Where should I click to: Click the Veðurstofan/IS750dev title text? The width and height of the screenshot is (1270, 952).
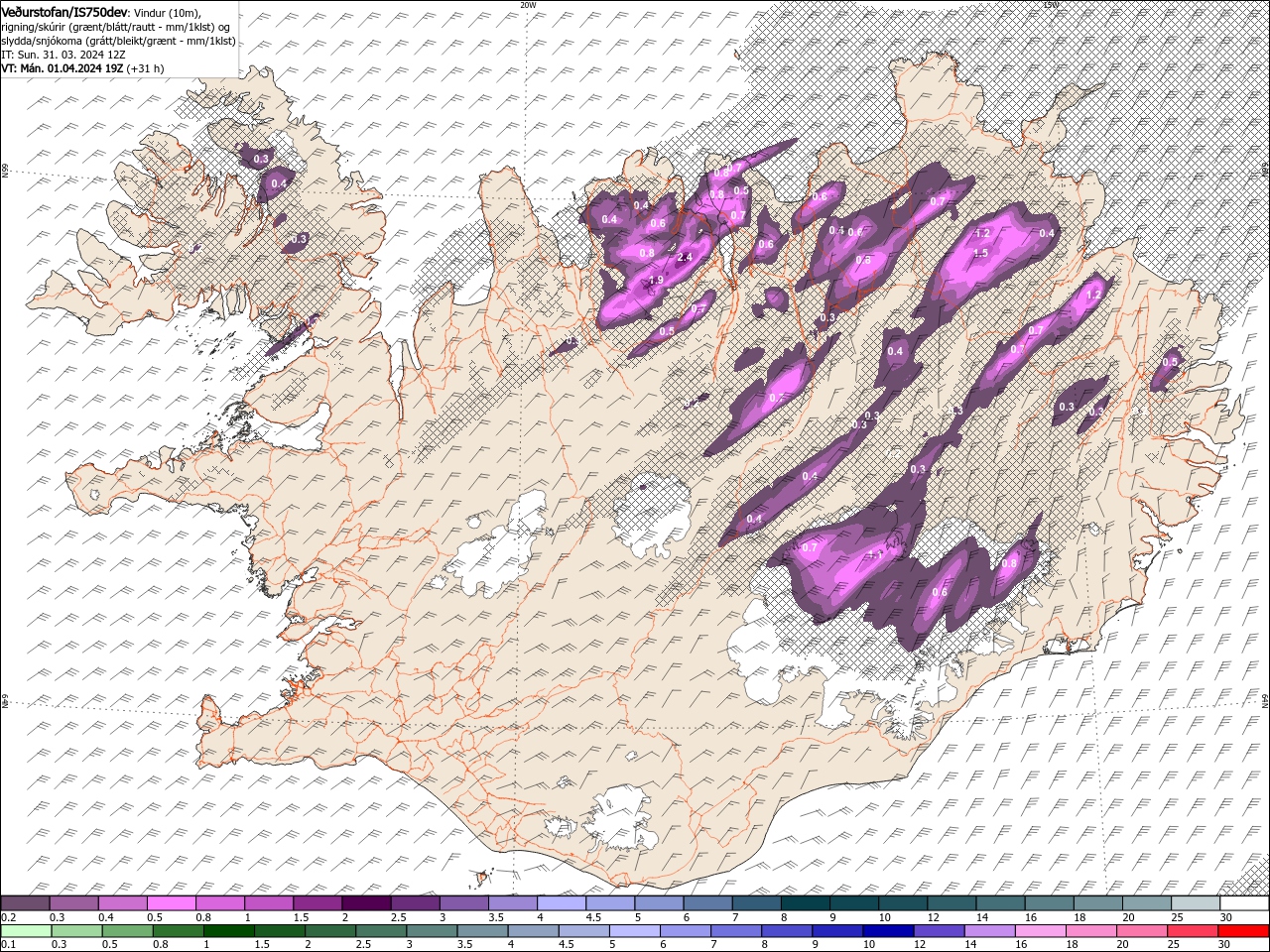64,11
